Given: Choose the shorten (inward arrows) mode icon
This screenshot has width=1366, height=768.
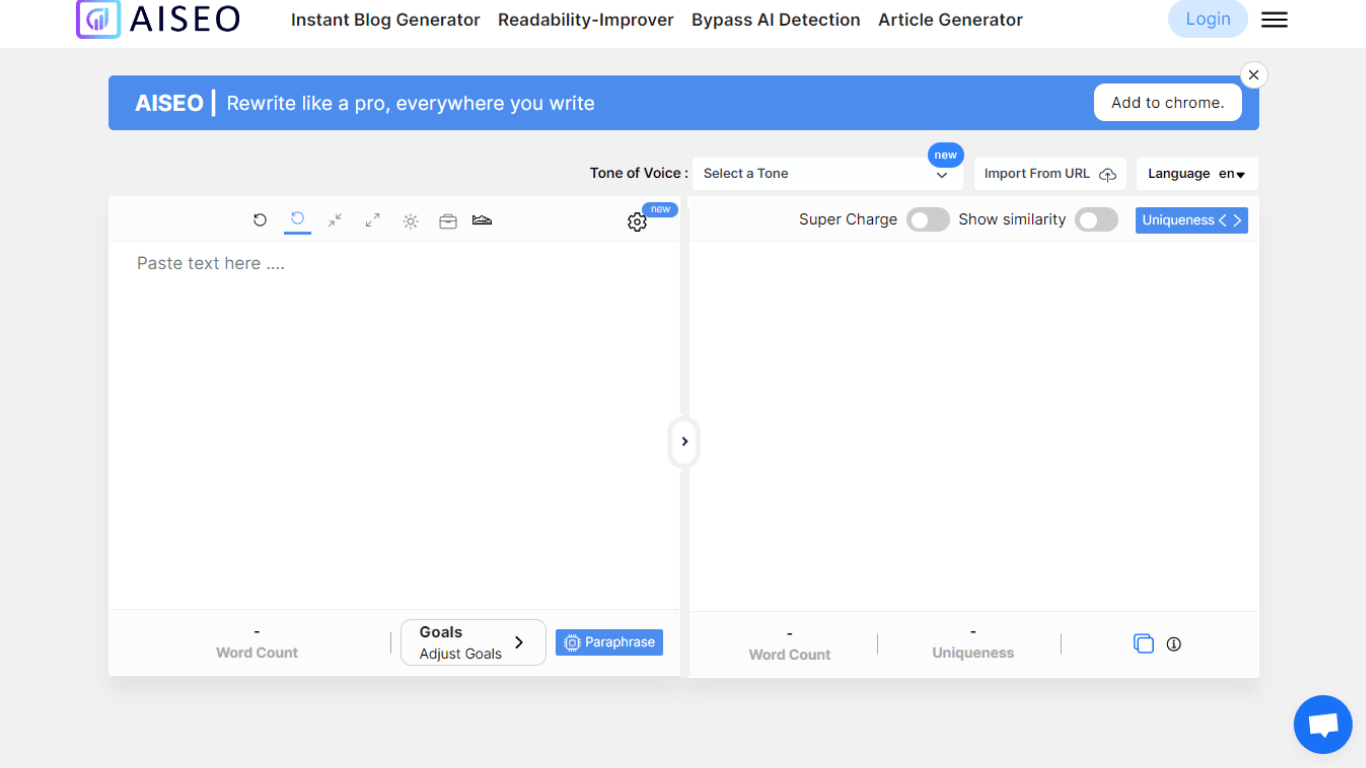Looking at the screenshot, I should pyautogui.click(x=335, y=220).
